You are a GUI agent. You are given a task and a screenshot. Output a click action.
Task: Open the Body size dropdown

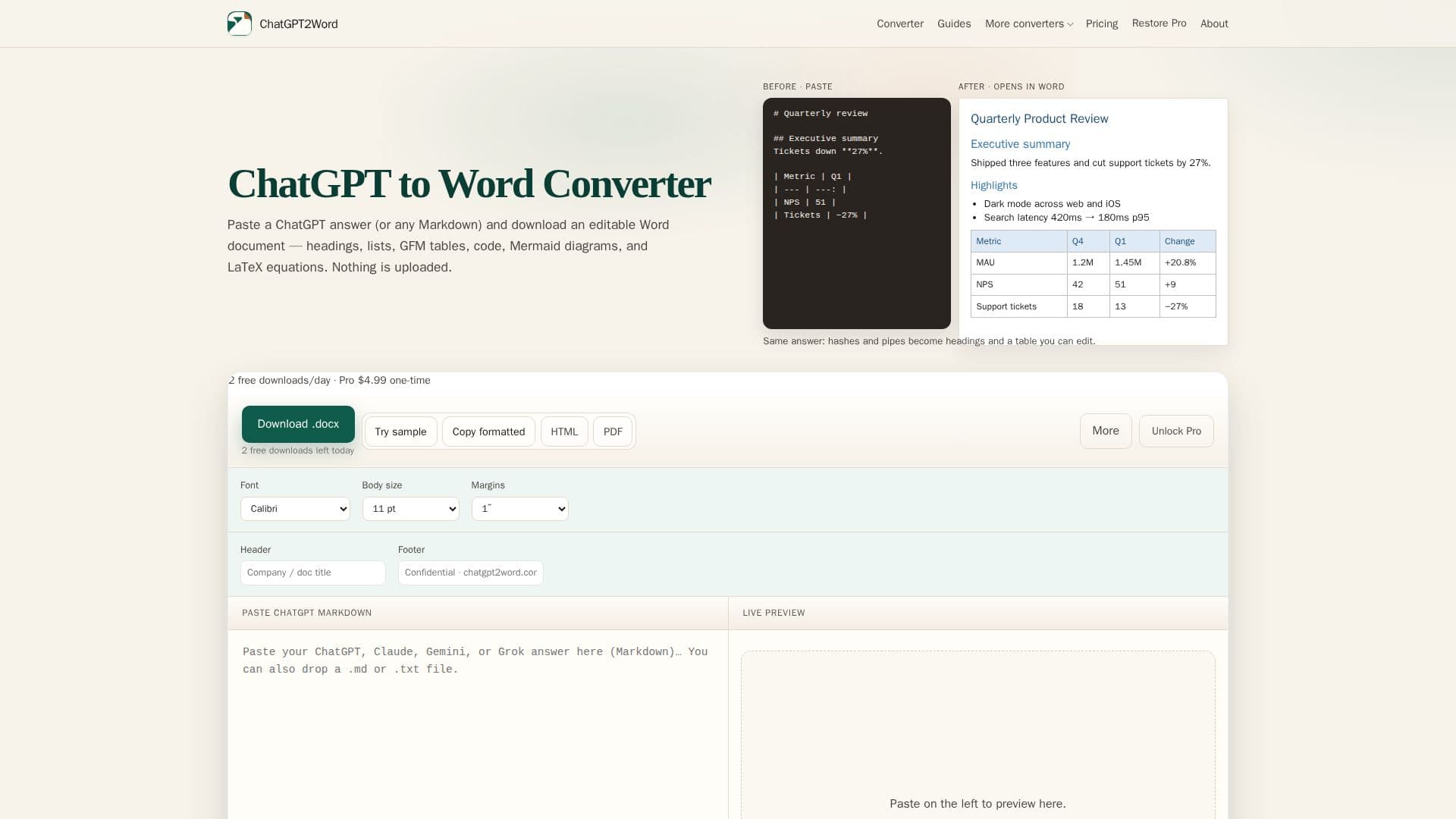(410, 509)
